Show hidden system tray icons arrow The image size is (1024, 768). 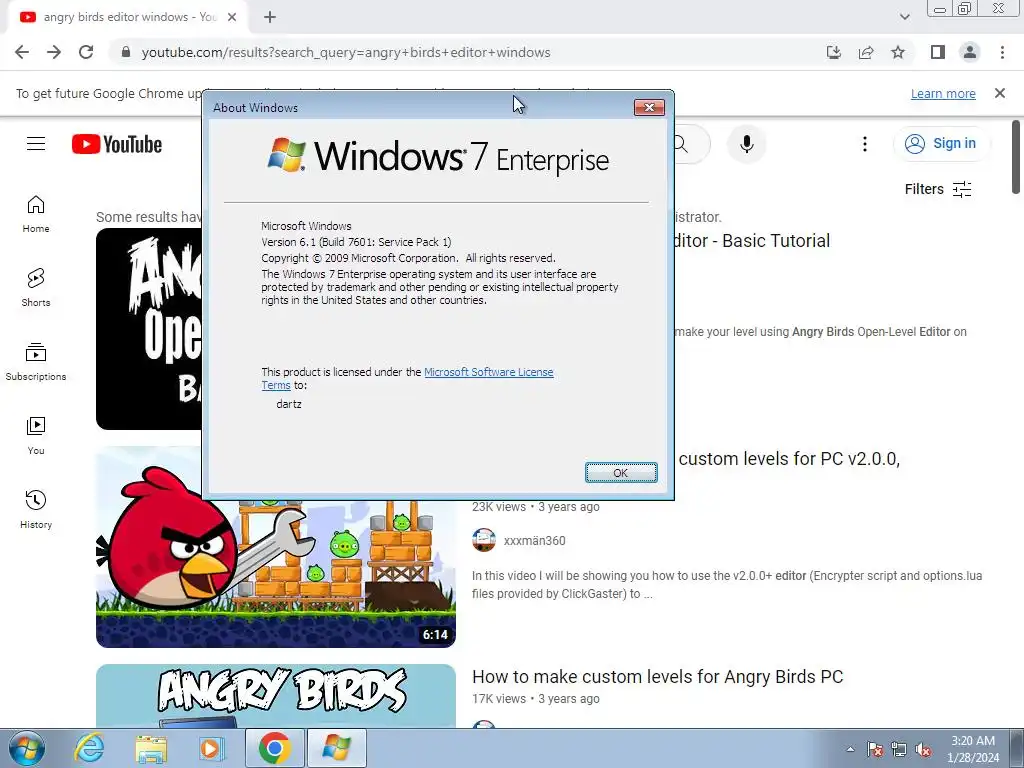850,749
